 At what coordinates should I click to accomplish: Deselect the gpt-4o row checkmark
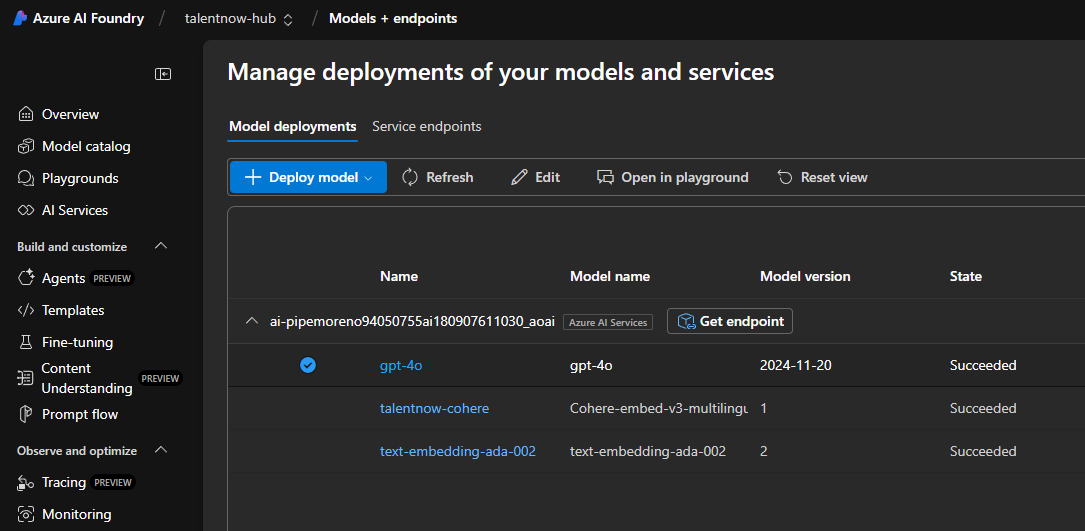[x=308, y=366]
